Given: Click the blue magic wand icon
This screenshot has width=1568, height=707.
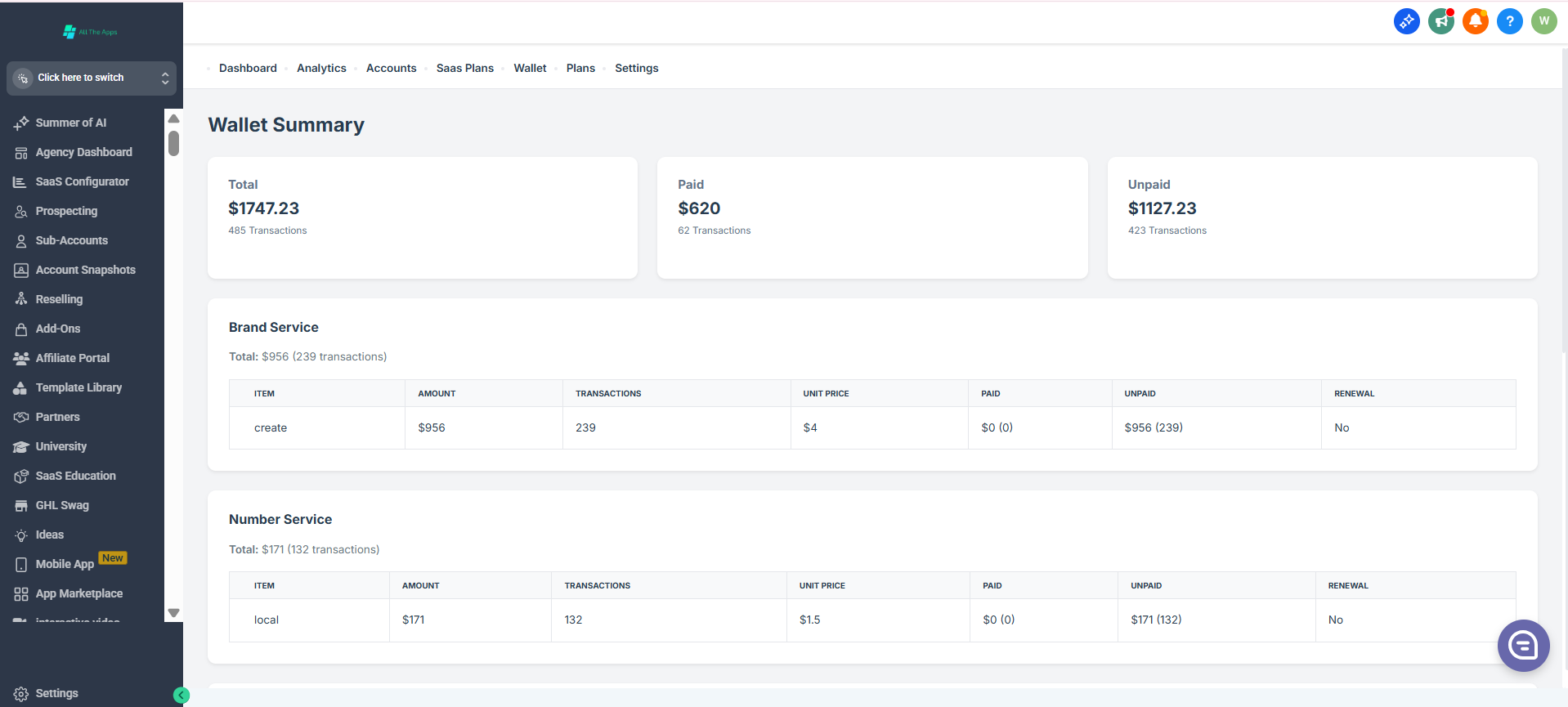Looking at the screenshot, I should 1406,21.
